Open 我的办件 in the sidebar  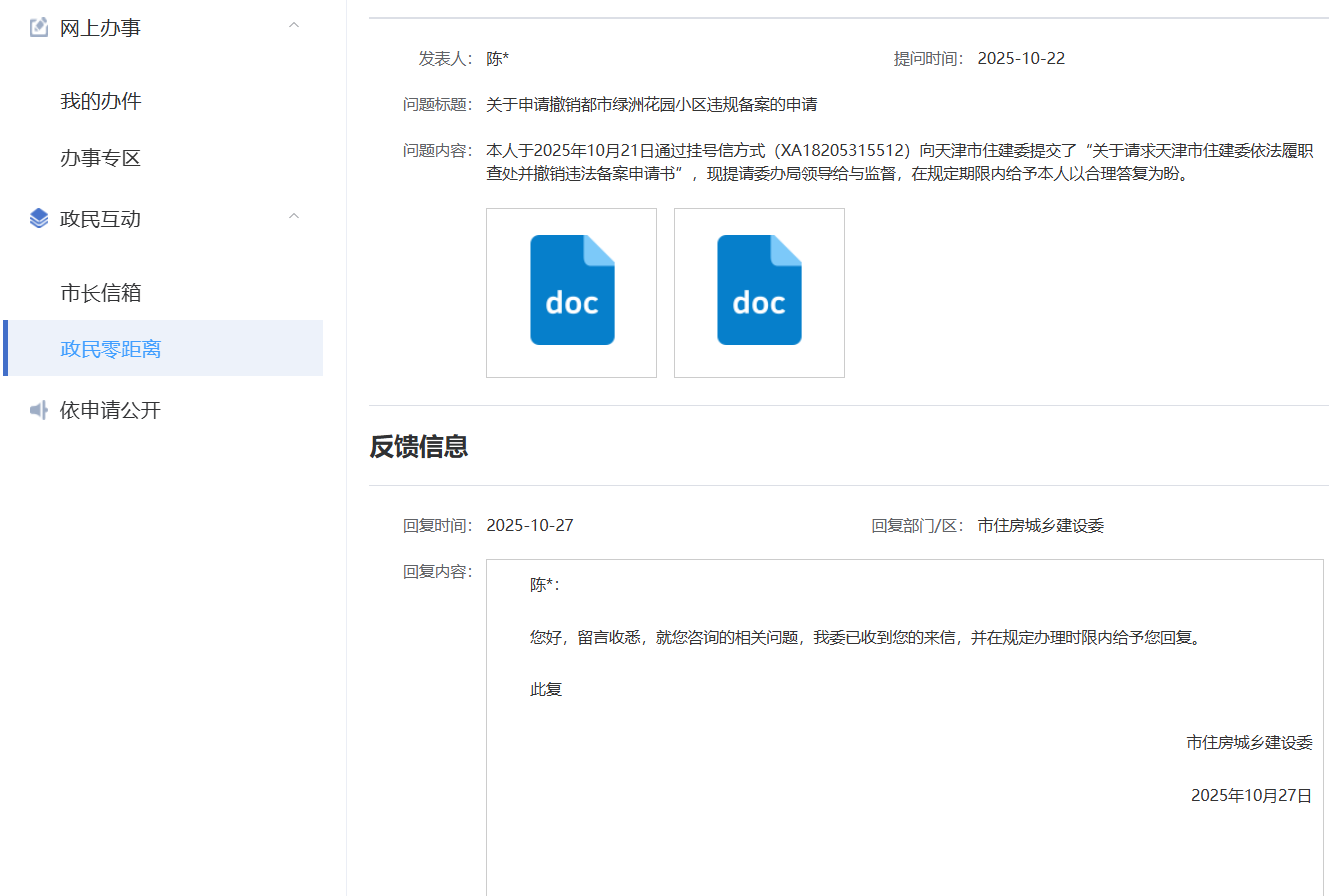pyautogui.click(x=101, y=101)
